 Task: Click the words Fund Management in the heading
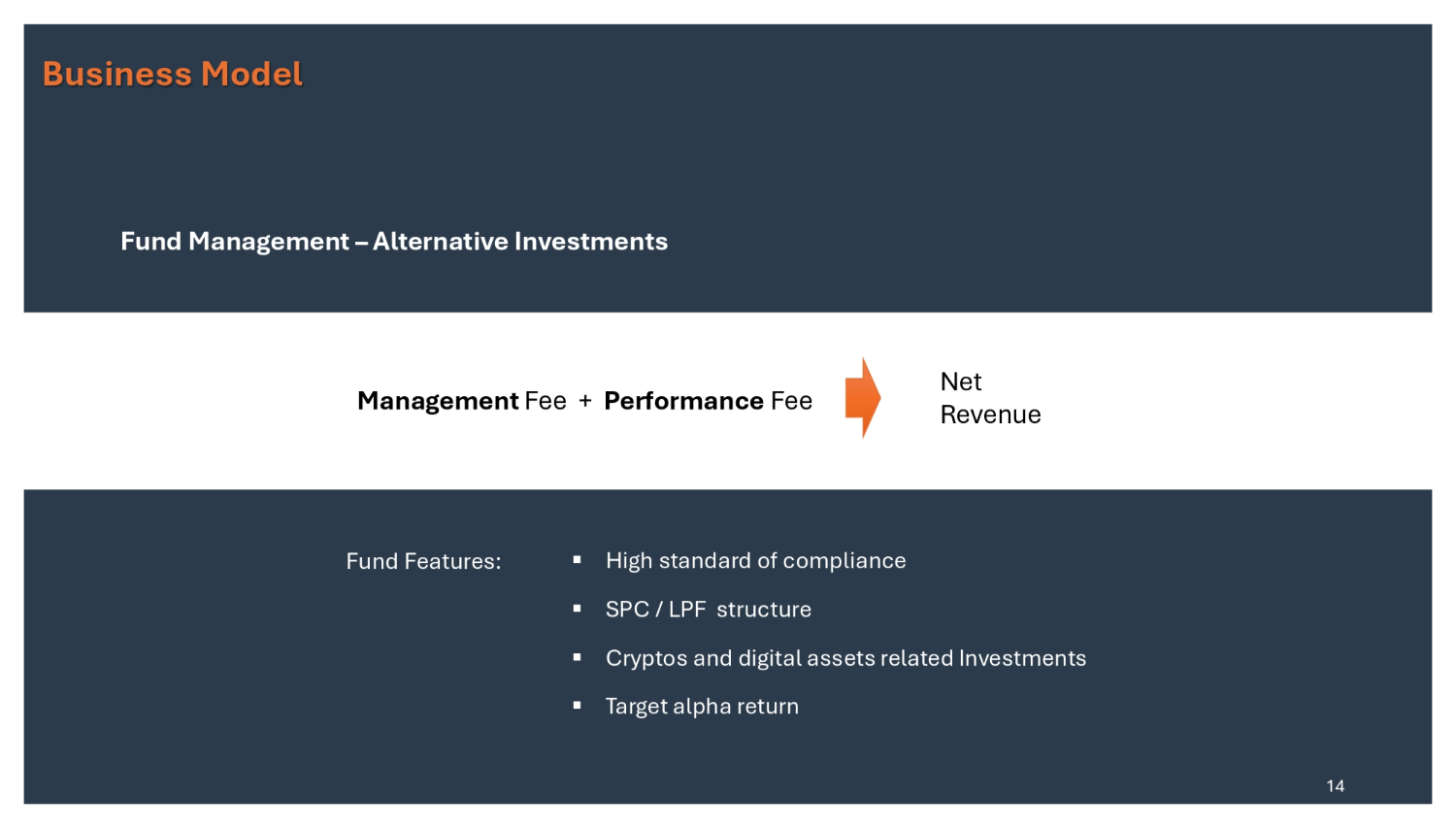click(234, 242)
